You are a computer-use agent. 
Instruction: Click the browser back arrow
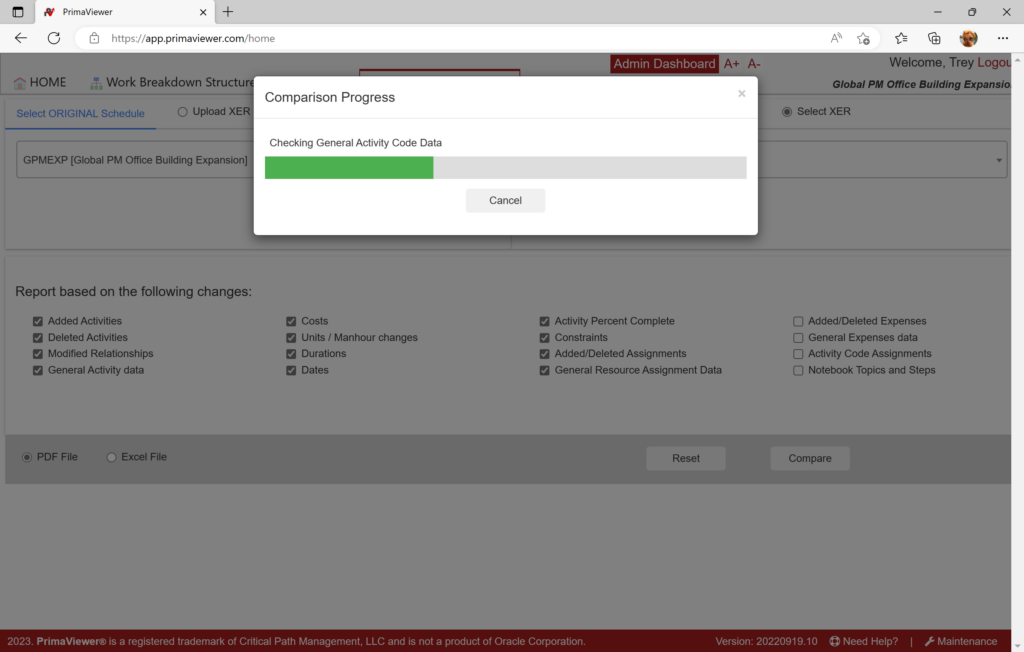pyautogui.click(x=21, y=38)
